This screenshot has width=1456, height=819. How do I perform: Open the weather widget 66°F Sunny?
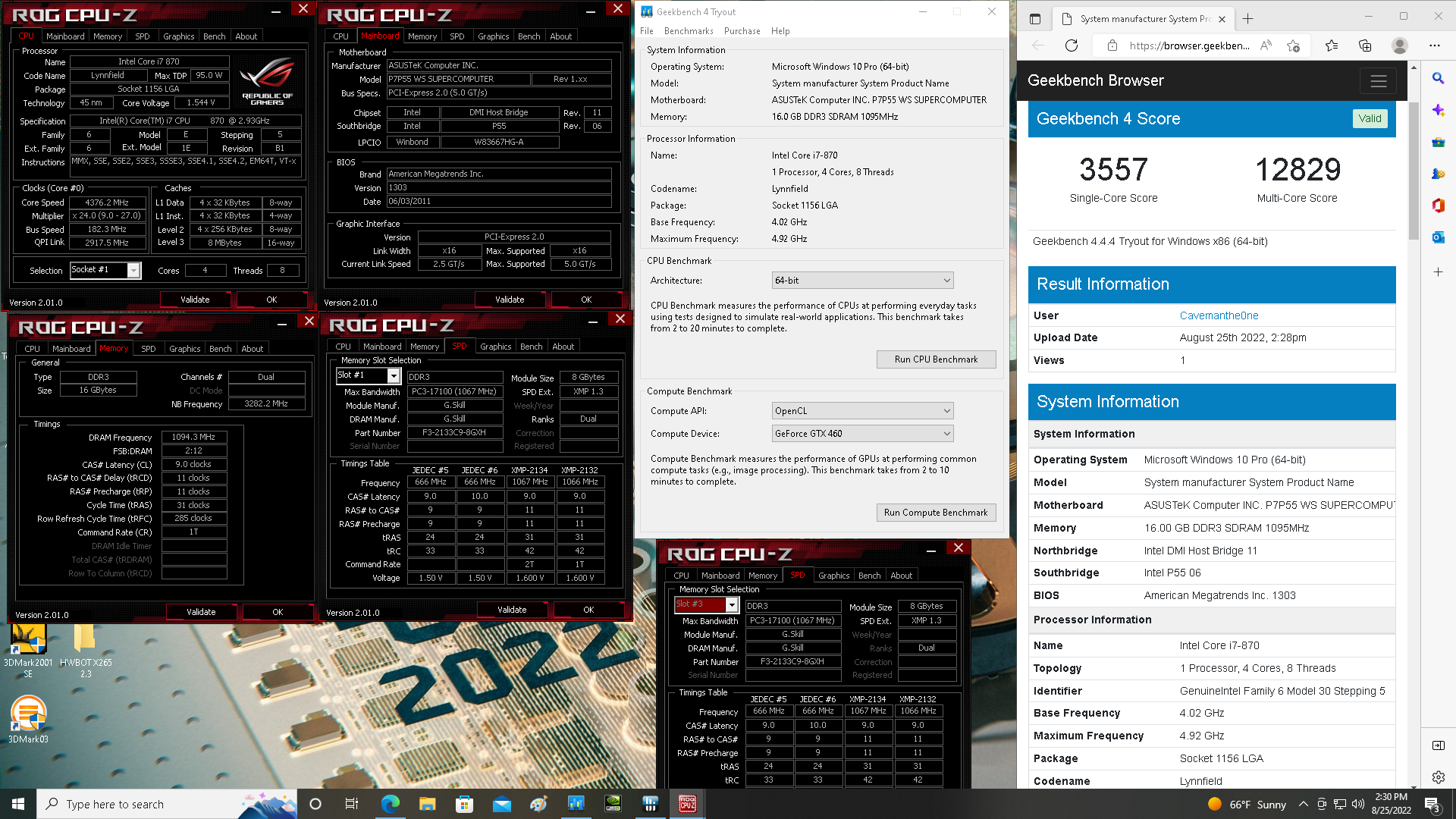pos(1247,804)
